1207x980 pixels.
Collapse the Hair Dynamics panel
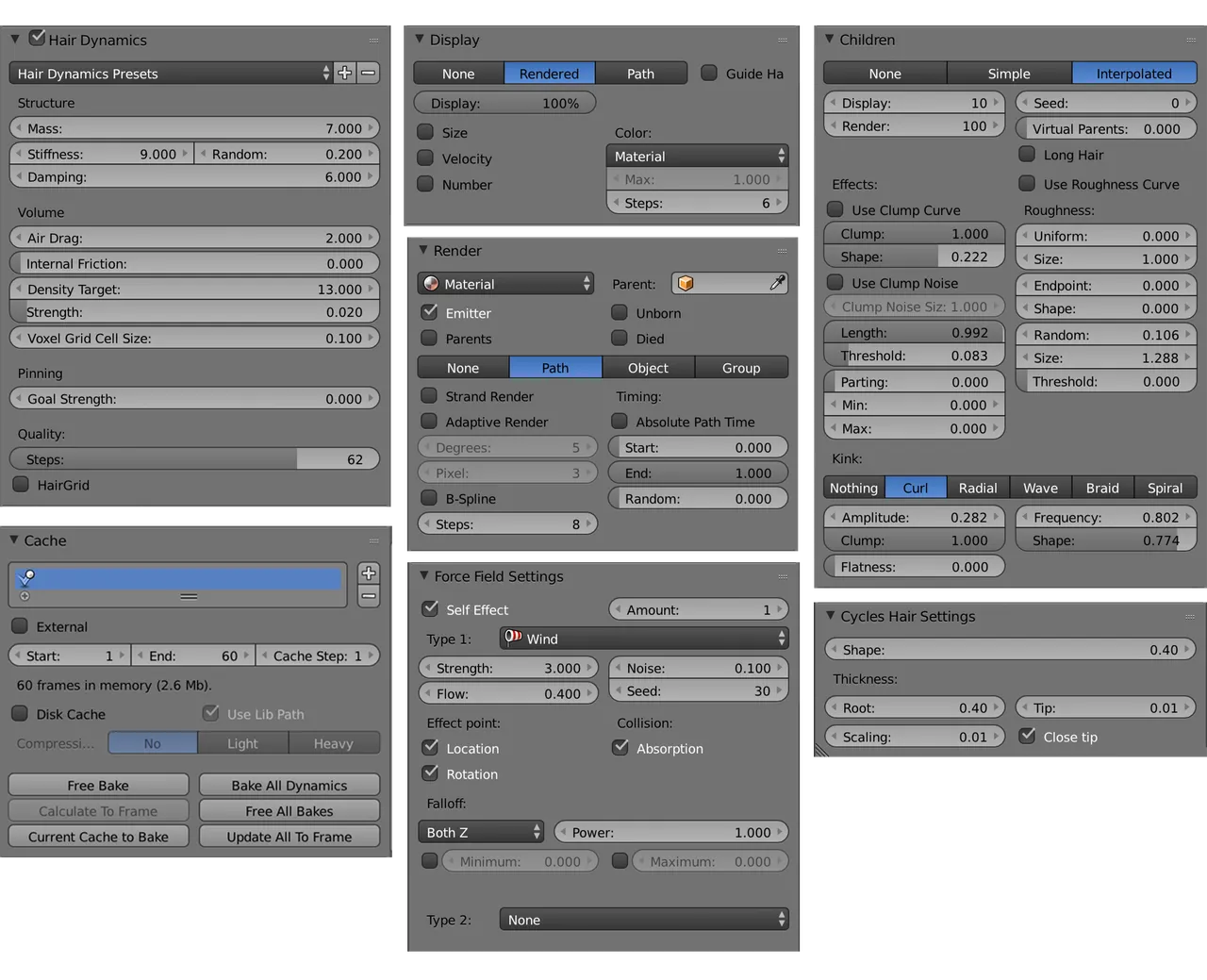tap(15, 40)
